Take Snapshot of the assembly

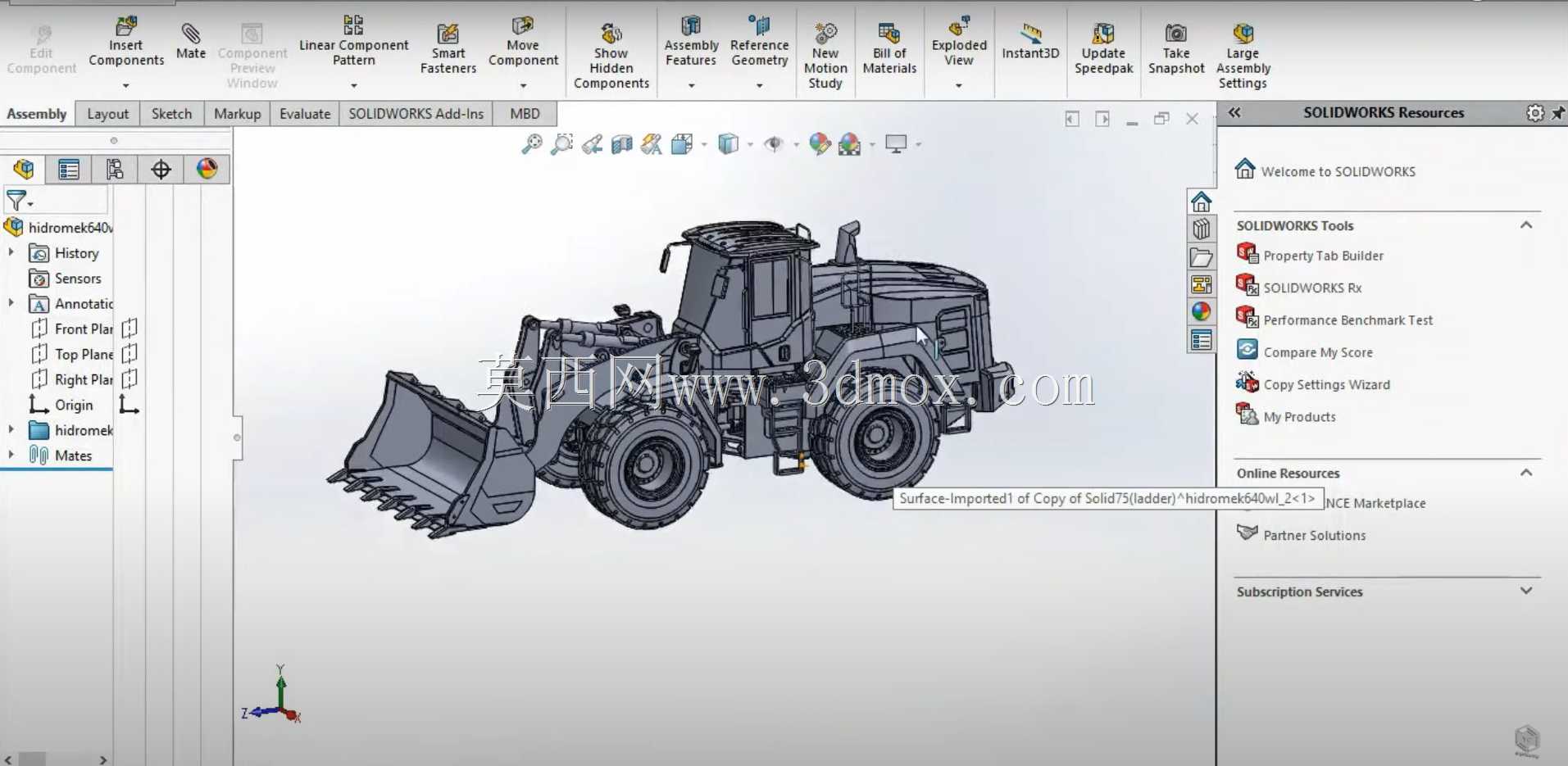click(x=1176, y=49)
